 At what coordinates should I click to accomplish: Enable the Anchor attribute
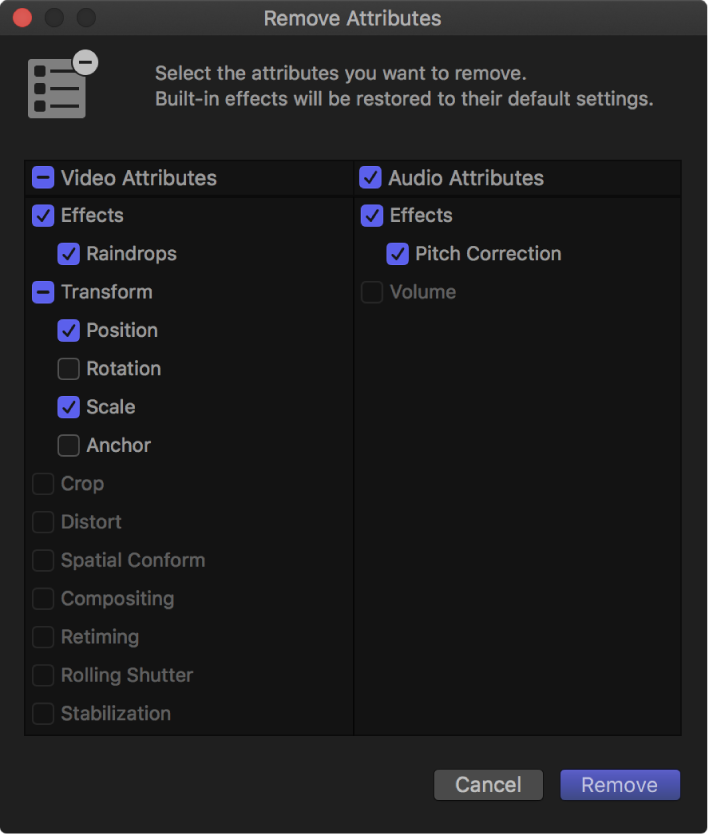point(68,445)
